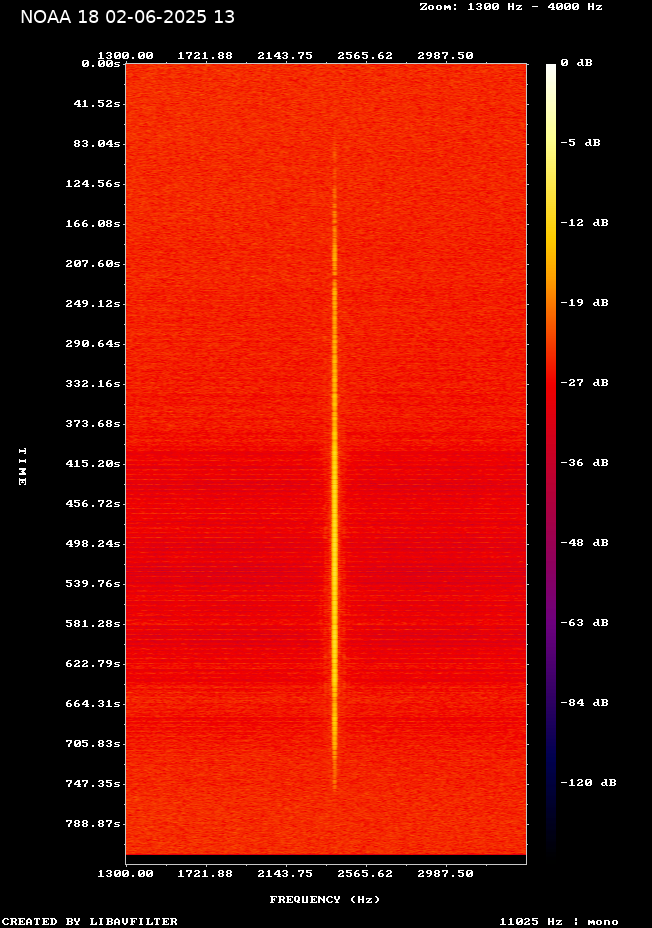The image size is (652, 928).
Task: Click the '-63 dB' legend label
Action: (585, 622)
